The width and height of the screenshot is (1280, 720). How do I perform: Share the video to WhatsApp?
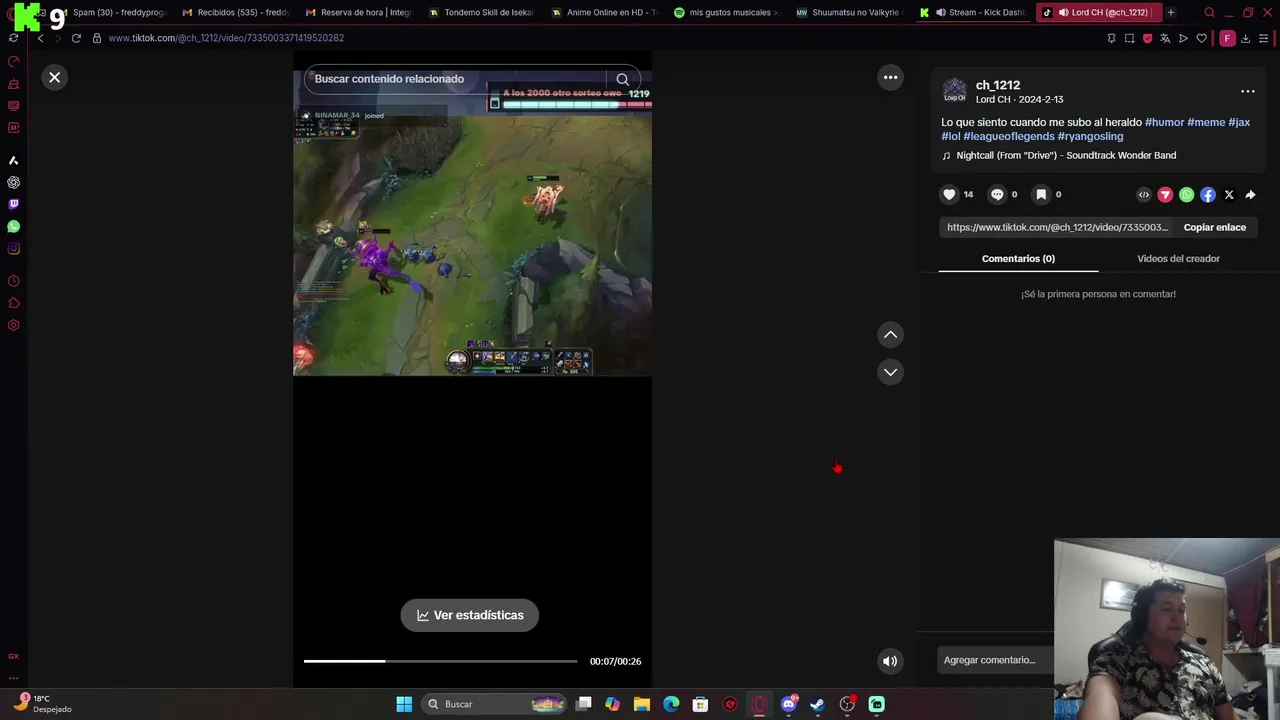(x=1186, y=195)
